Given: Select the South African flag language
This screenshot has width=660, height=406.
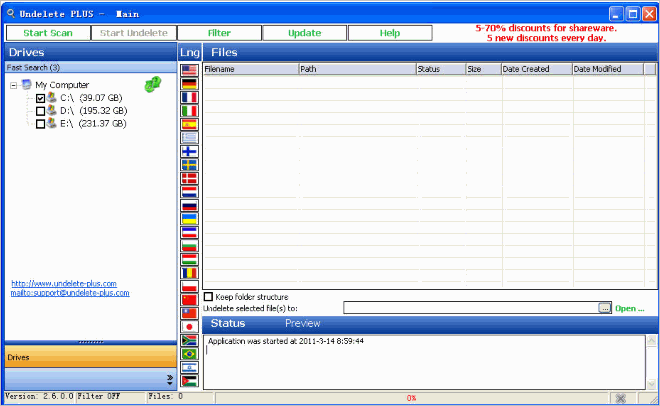Looking at the screenshot, I should tap(189, 340).
